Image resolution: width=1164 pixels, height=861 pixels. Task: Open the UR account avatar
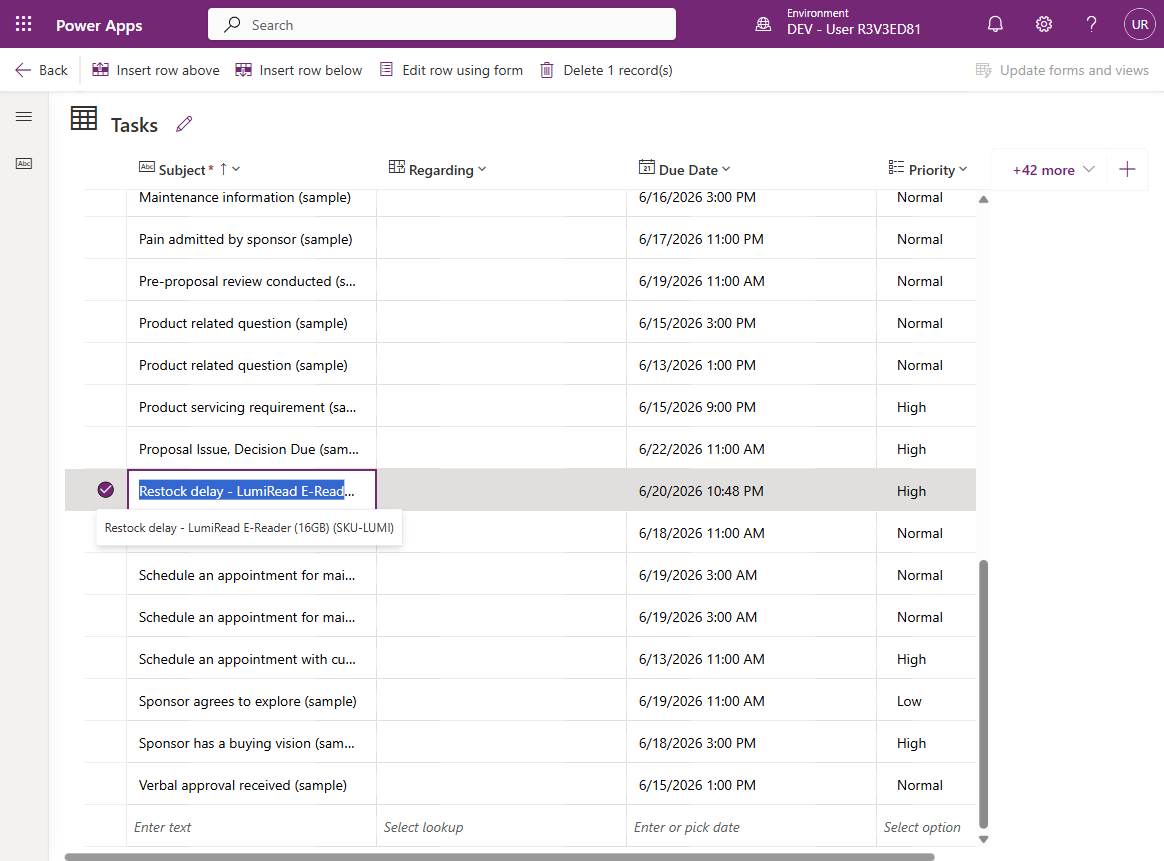point(1140,24)
